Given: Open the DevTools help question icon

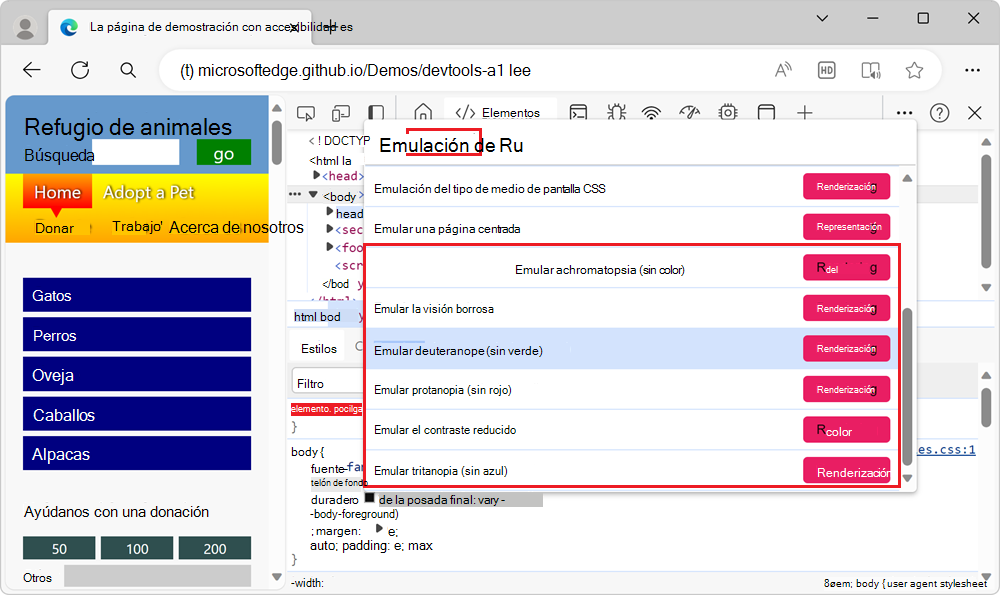Looking at the screenshot, I should click(939, 113).
